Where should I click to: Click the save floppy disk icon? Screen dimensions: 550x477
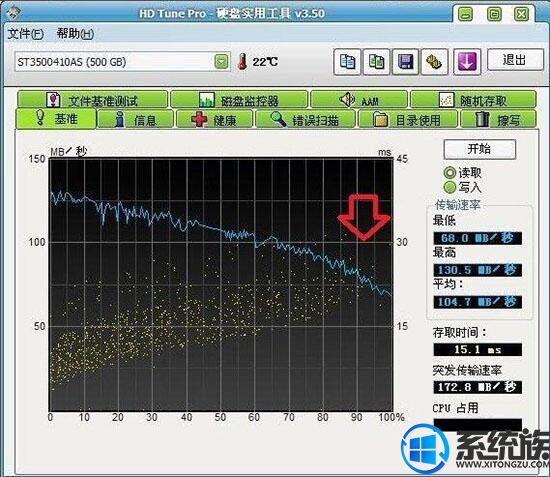pyautogui.click(x=405, y=62)
